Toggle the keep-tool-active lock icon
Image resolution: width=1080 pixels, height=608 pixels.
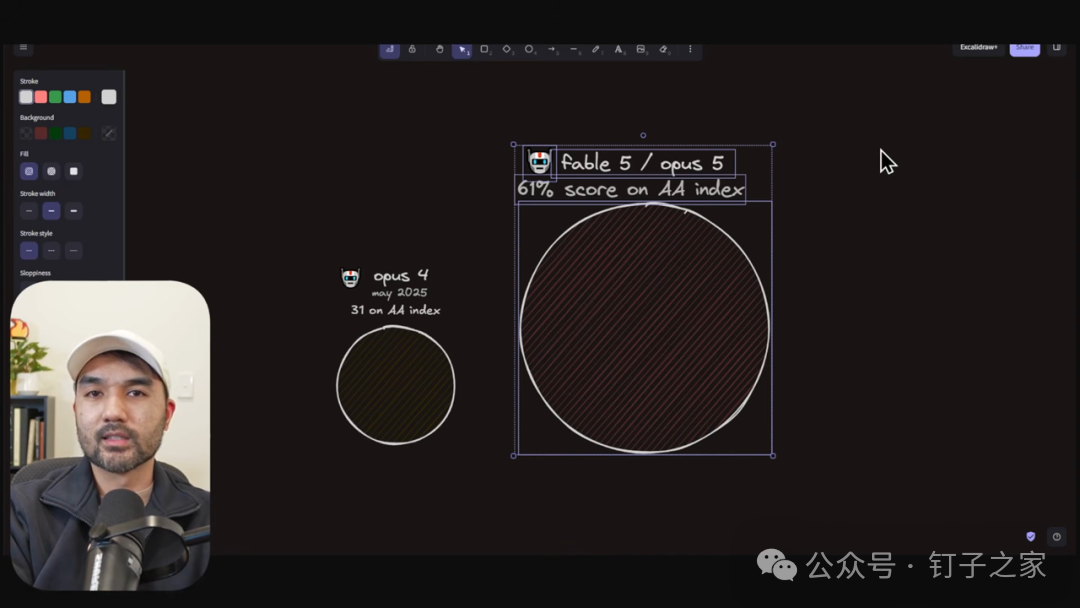tap(412, 50)
